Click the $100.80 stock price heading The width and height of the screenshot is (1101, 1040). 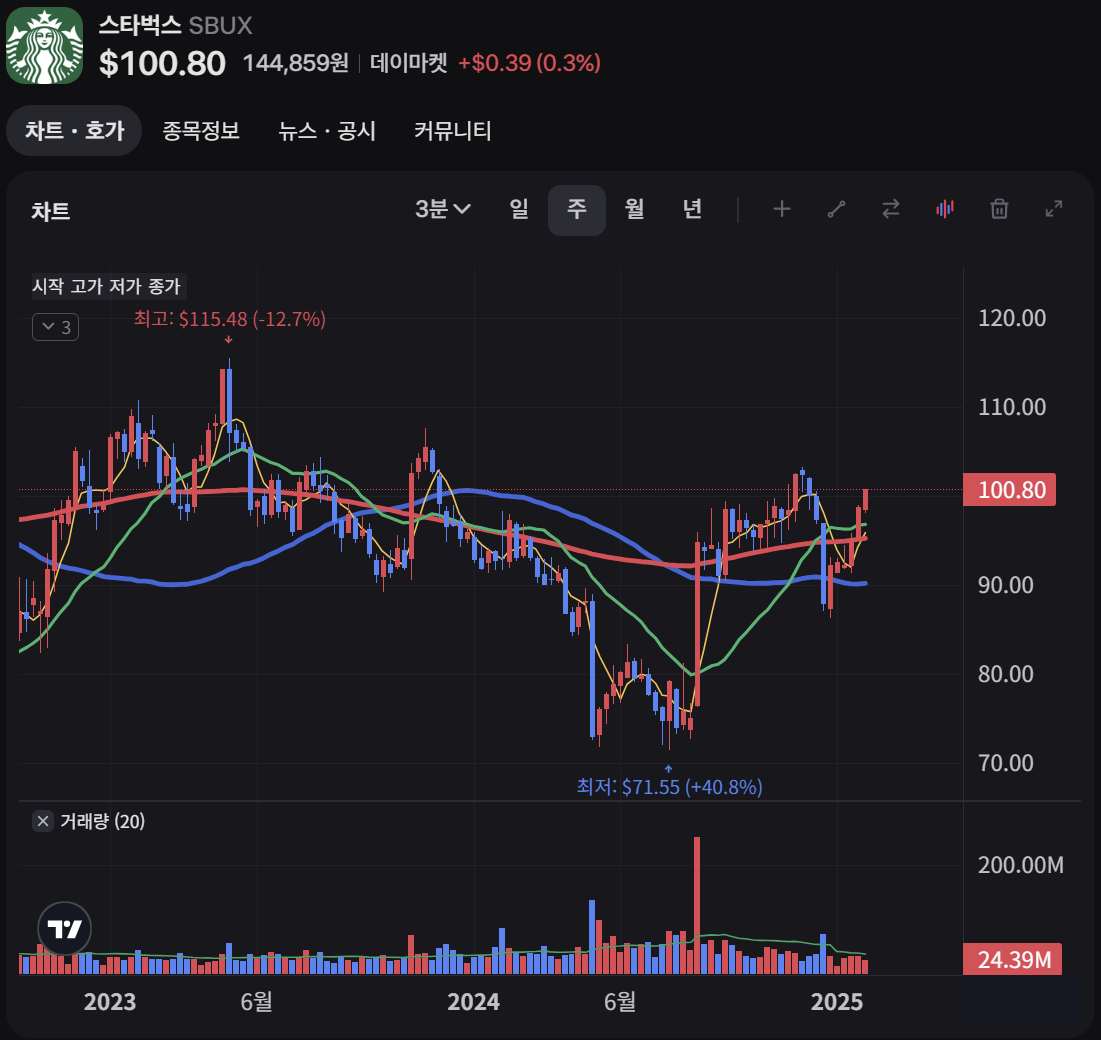tap(162, 63)
